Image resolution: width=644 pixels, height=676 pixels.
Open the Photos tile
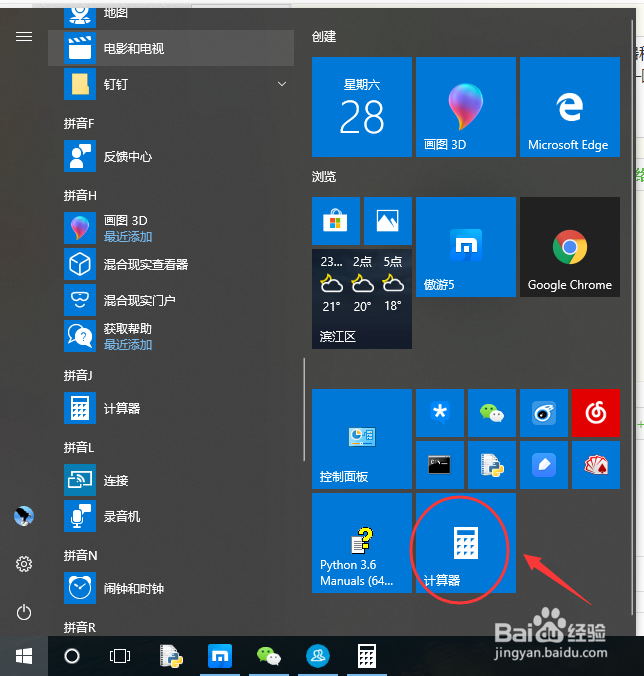point(388,221)
